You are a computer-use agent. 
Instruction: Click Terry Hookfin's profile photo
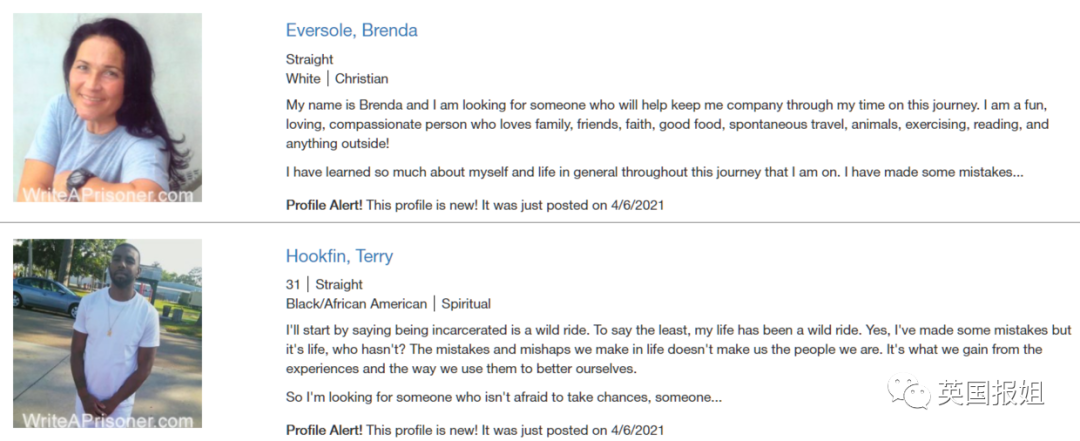tap(107, 334)
